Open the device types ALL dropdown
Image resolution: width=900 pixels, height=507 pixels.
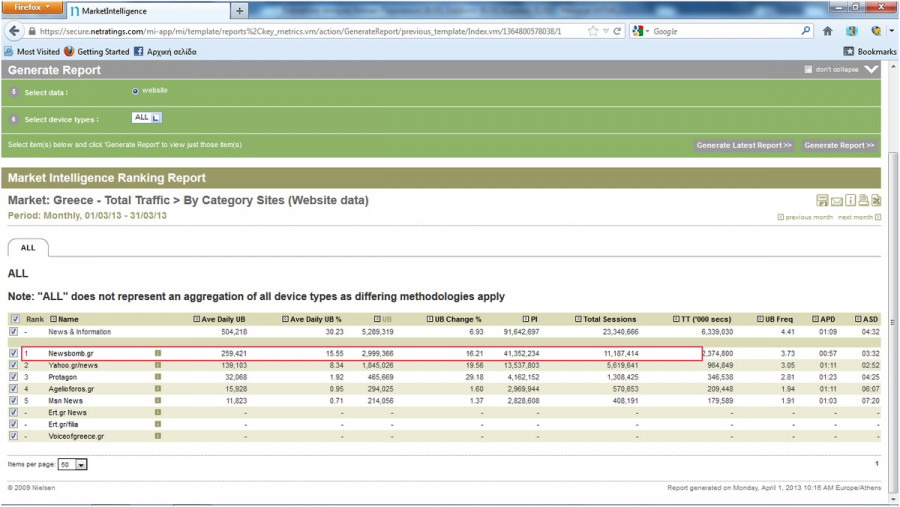coord(147,118)
